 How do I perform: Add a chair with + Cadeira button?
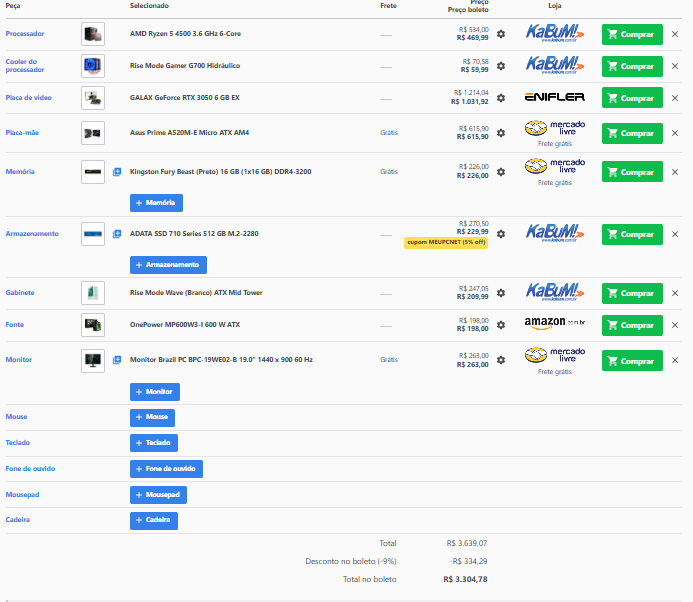[x=154, y=520]
